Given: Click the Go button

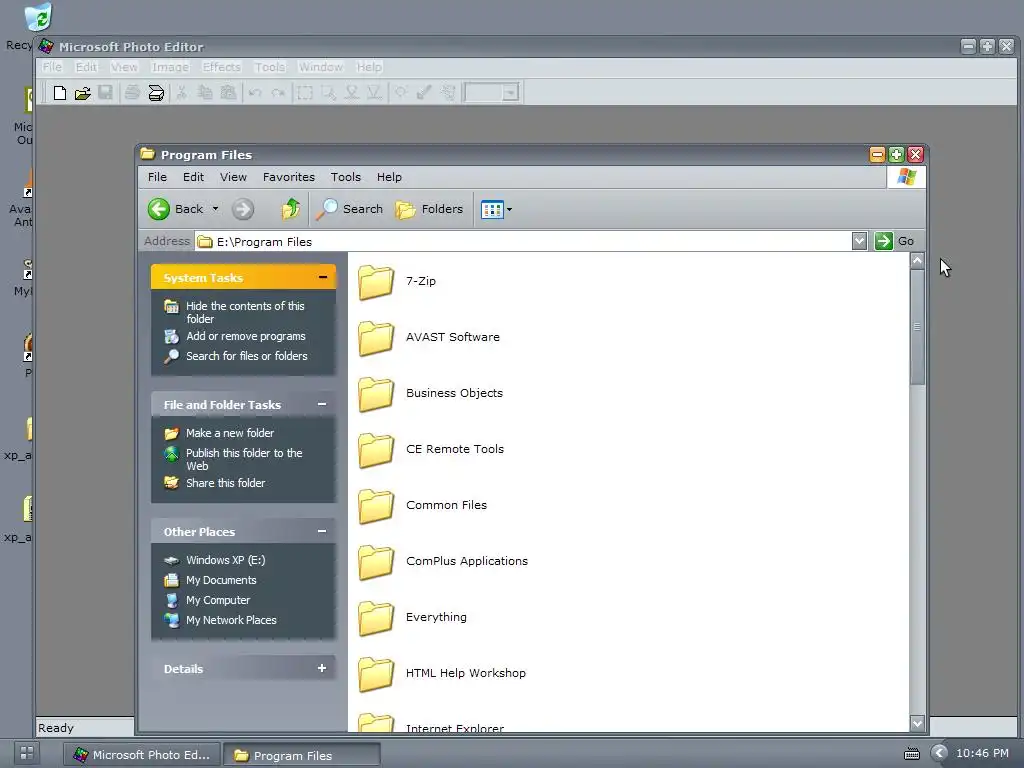Looking at the screenshot, I should point(895,241).
